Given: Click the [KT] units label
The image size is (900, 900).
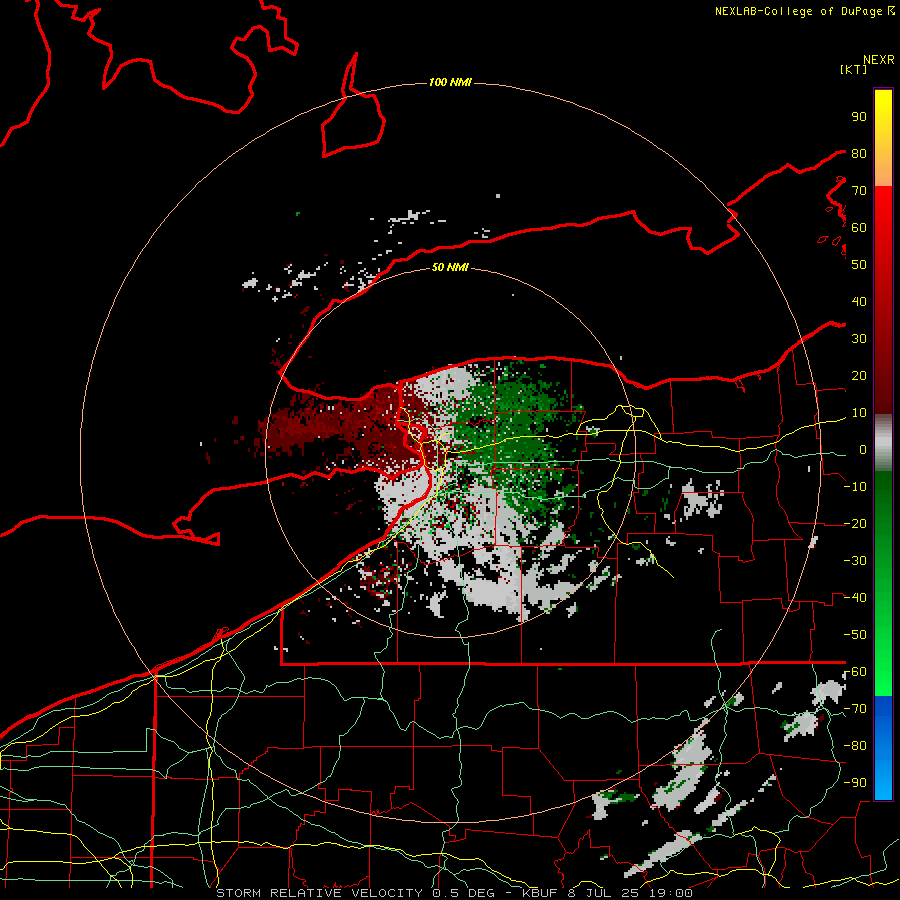Looking at the screenshot, I should pos(853,69).
